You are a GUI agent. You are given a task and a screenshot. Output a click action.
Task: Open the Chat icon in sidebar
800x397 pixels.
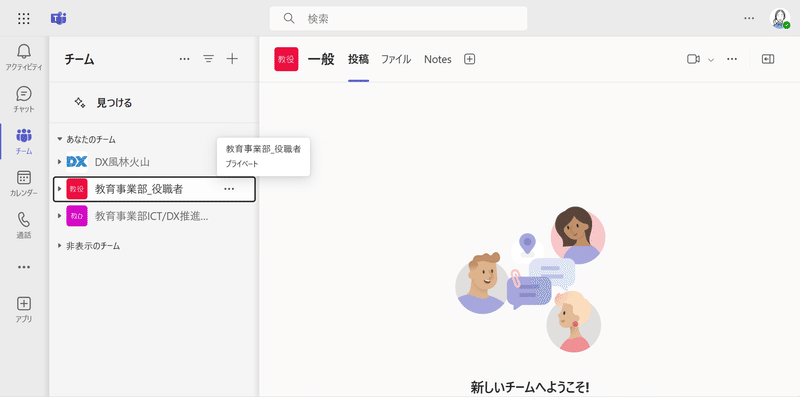[x=24, y=94]
